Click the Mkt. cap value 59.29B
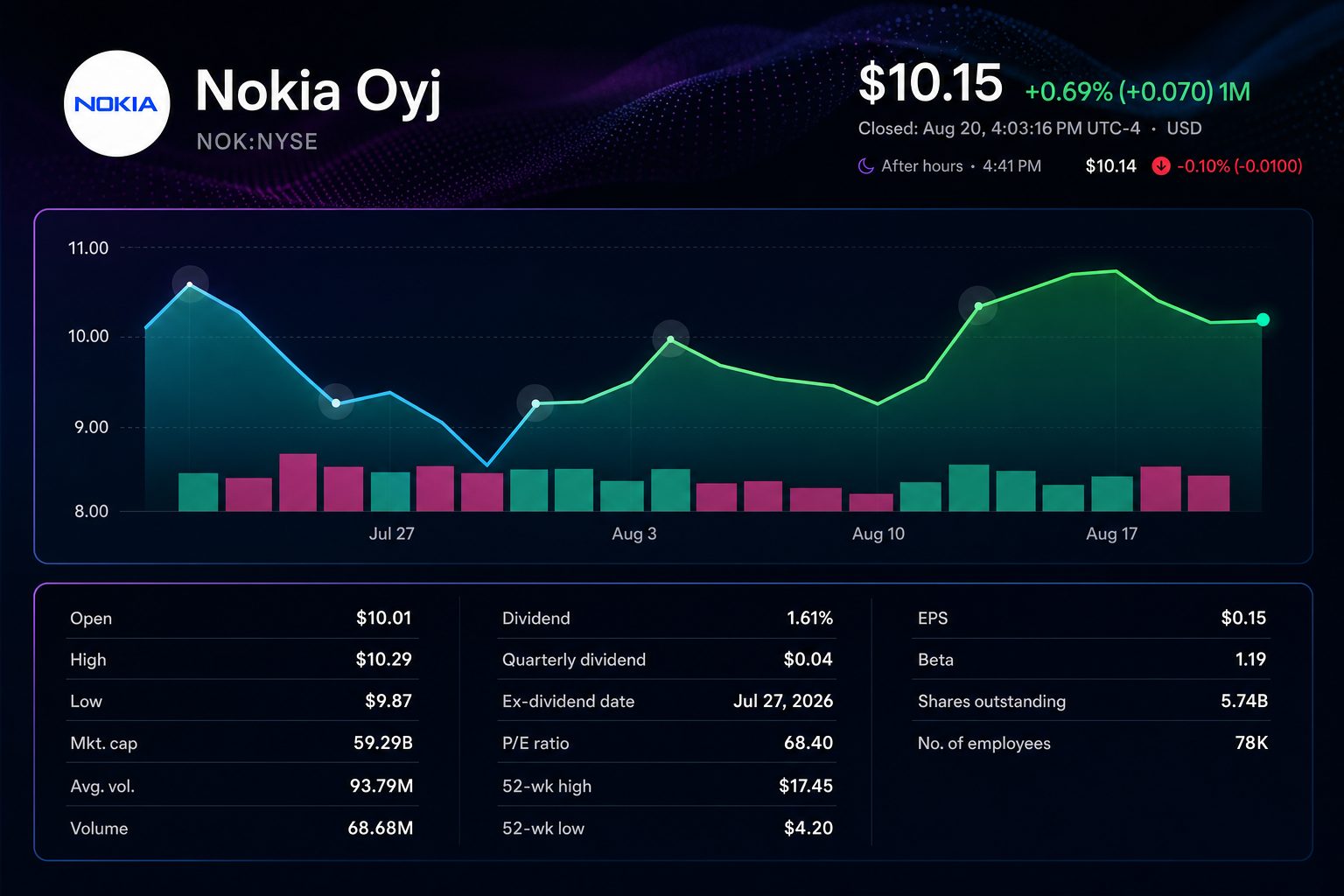The width and height of the screenshot is (1344, 896). pos(382,744)
